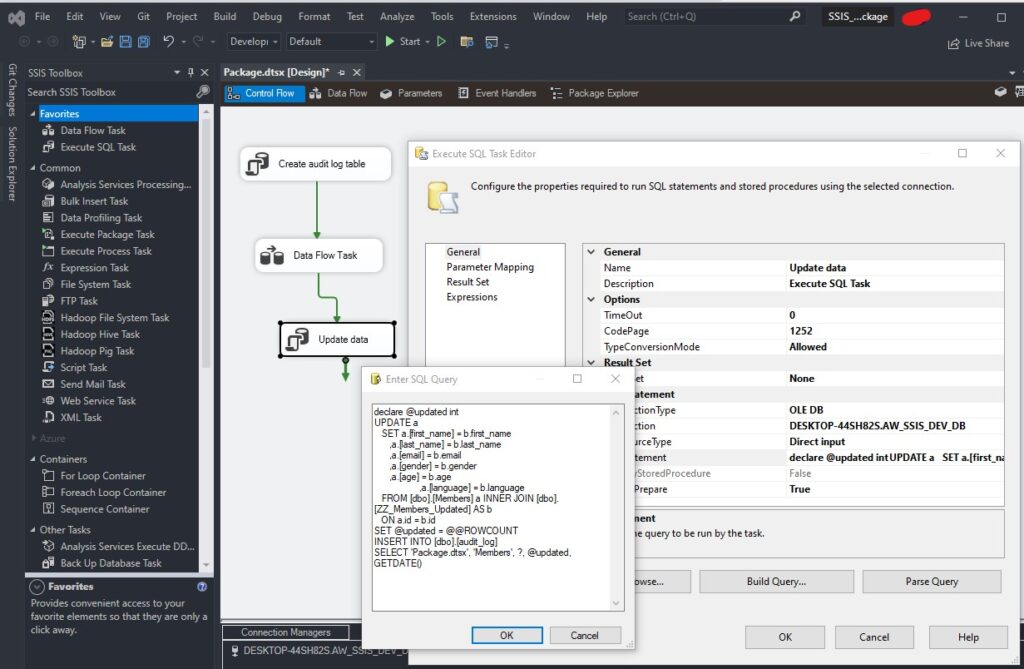
Task: Collapse the Options group in the editor
Action: tap(592, 298)
